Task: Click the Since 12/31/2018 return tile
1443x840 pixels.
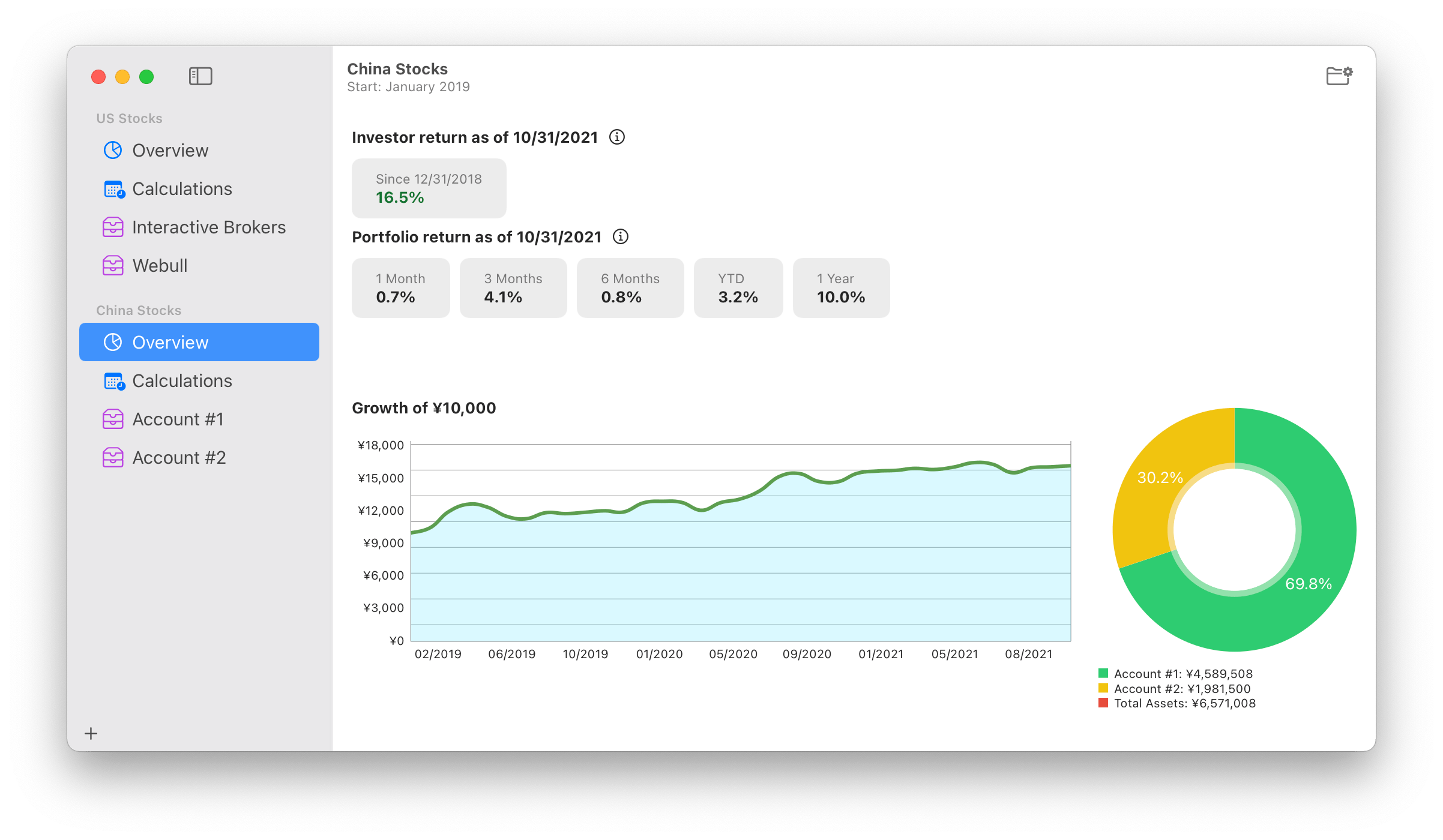Action: click(x=429, y=188)
